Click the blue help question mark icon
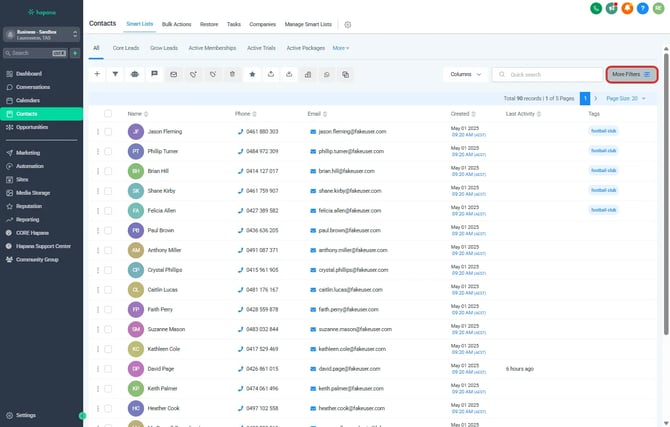Screen dimensions: 670x427 (x=642, y=8)
